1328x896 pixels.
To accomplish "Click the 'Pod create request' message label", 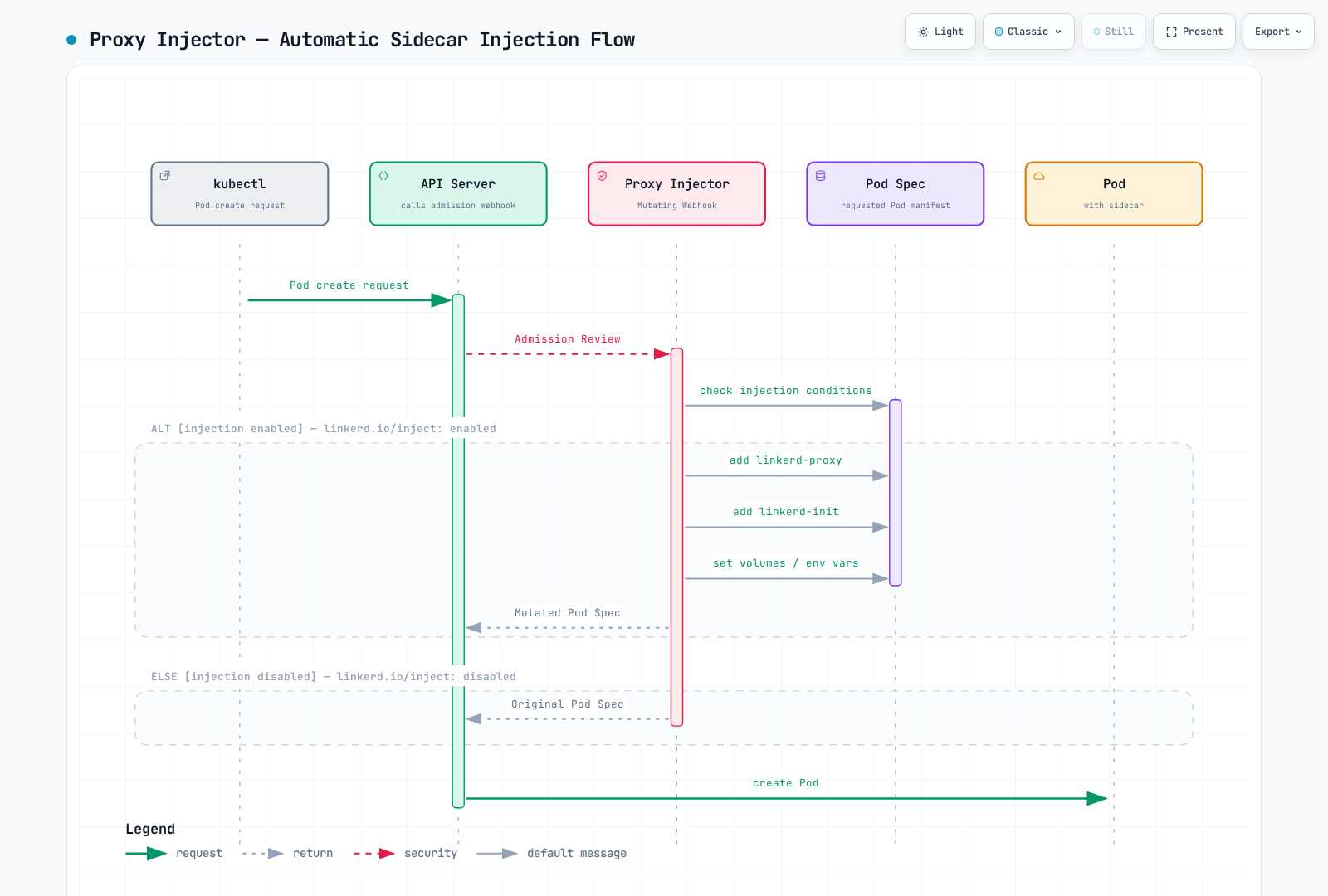I will point(349,285).
